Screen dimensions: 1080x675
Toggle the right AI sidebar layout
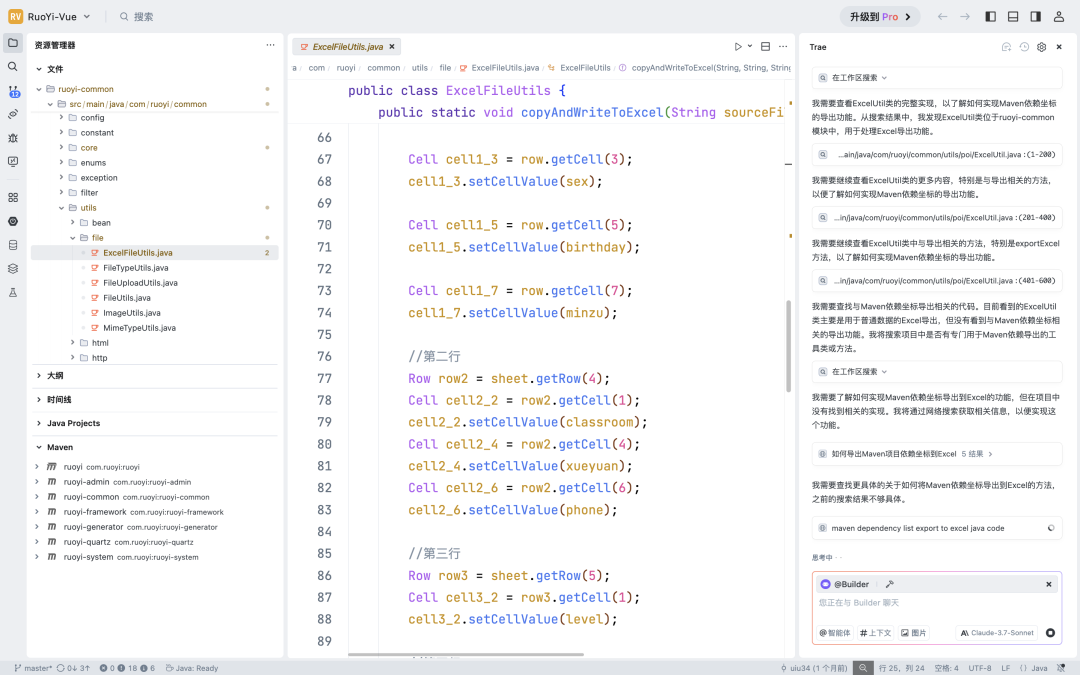(1035, 17)
